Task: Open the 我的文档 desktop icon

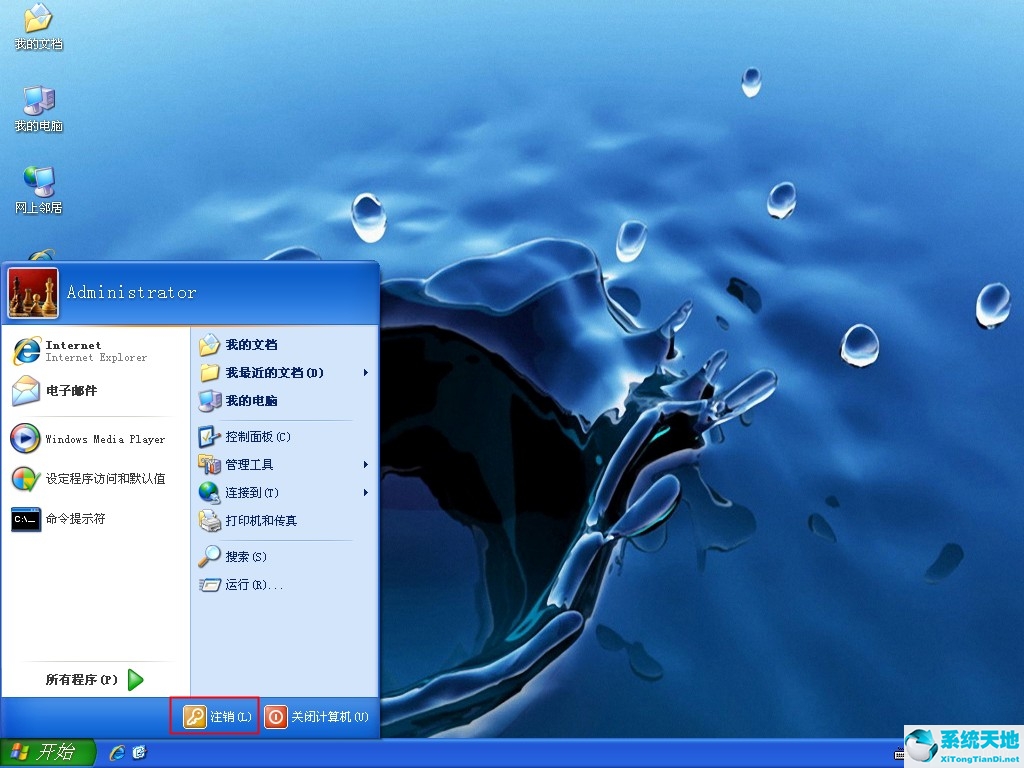Action: [39, 27]
